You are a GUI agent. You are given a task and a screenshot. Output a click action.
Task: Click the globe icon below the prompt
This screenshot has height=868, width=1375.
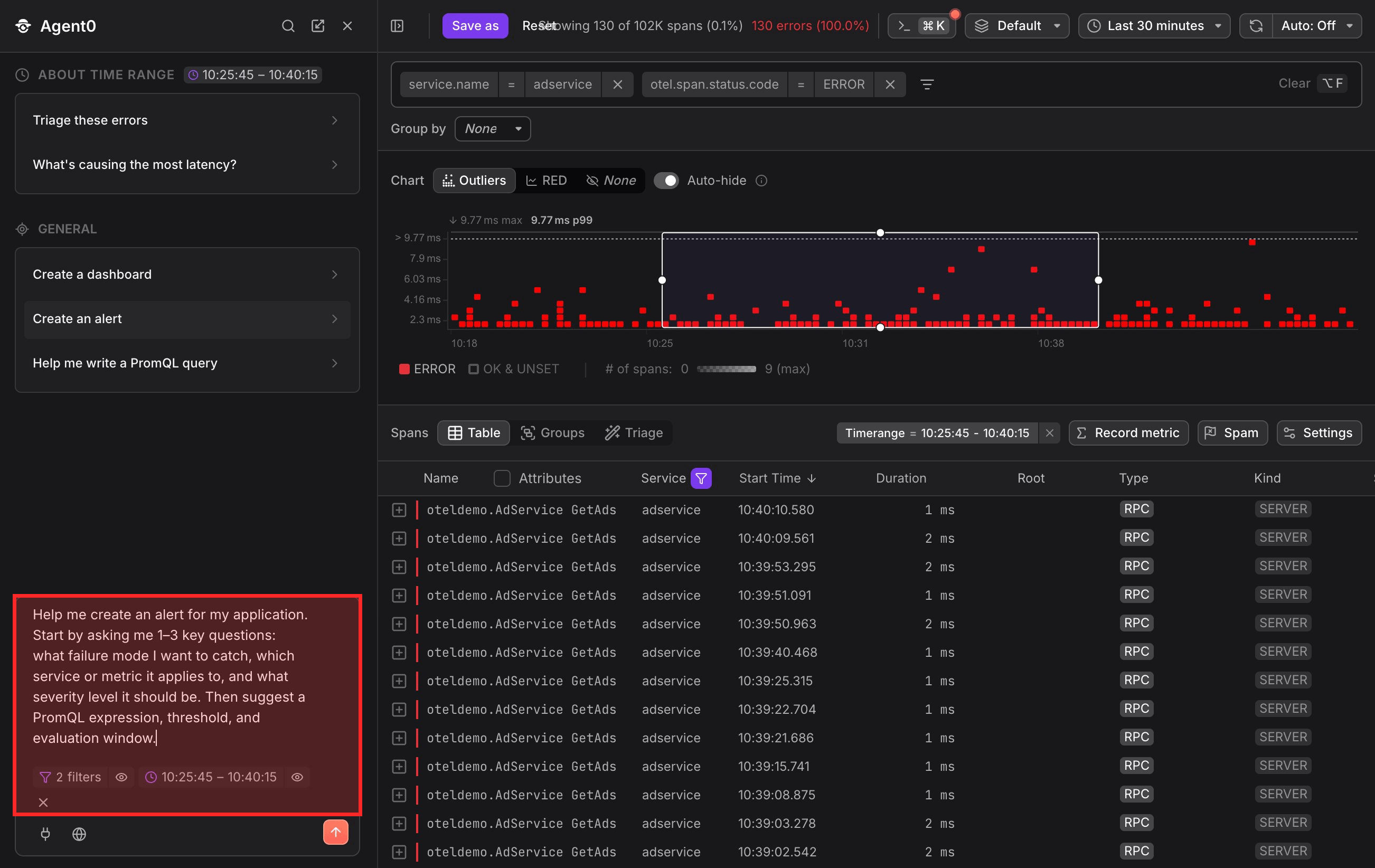click(x=79, y=834)
